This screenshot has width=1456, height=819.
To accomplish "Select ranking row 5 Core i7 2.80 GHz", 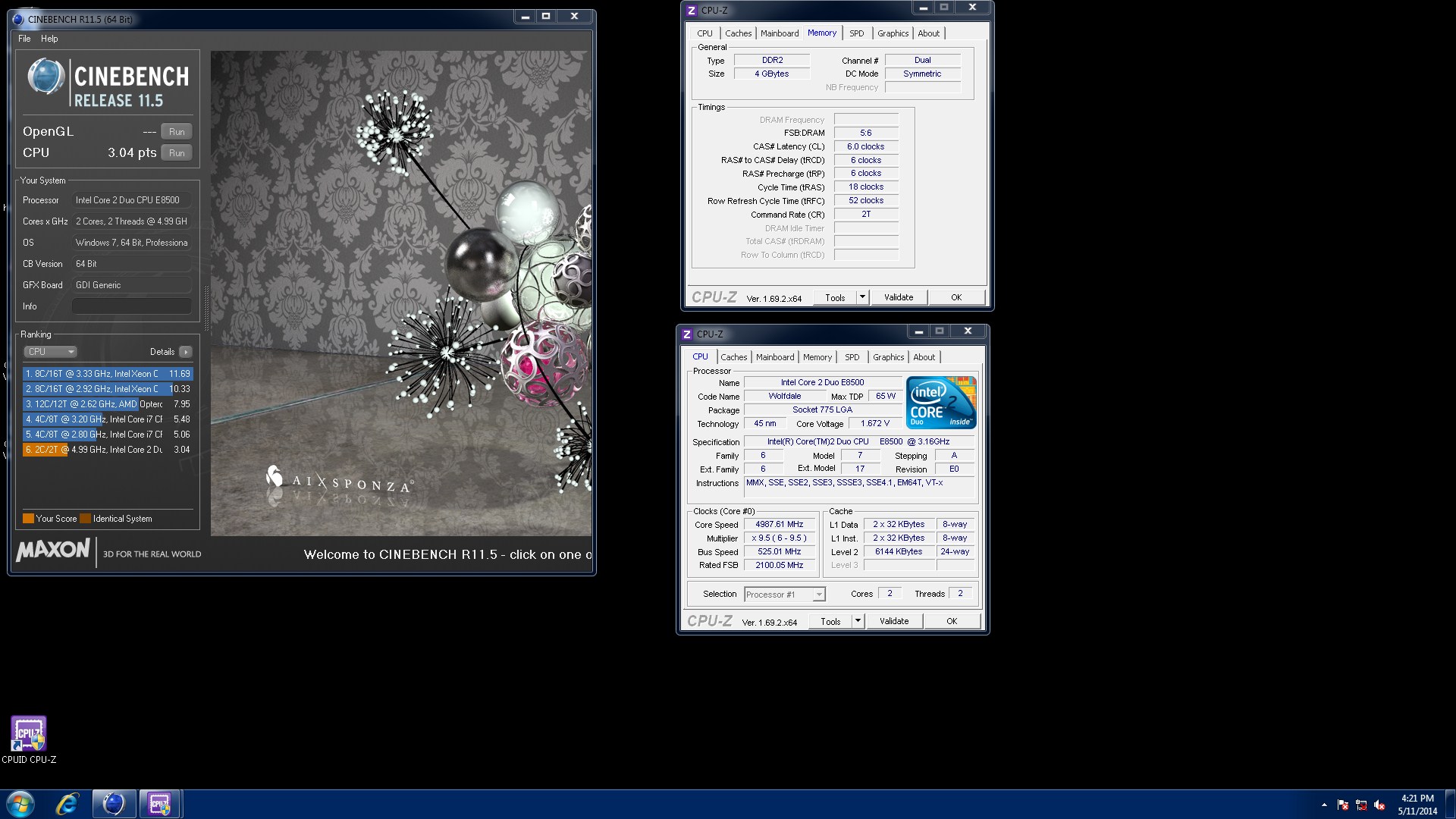I will pyautogui.click(x=107, y=435).
